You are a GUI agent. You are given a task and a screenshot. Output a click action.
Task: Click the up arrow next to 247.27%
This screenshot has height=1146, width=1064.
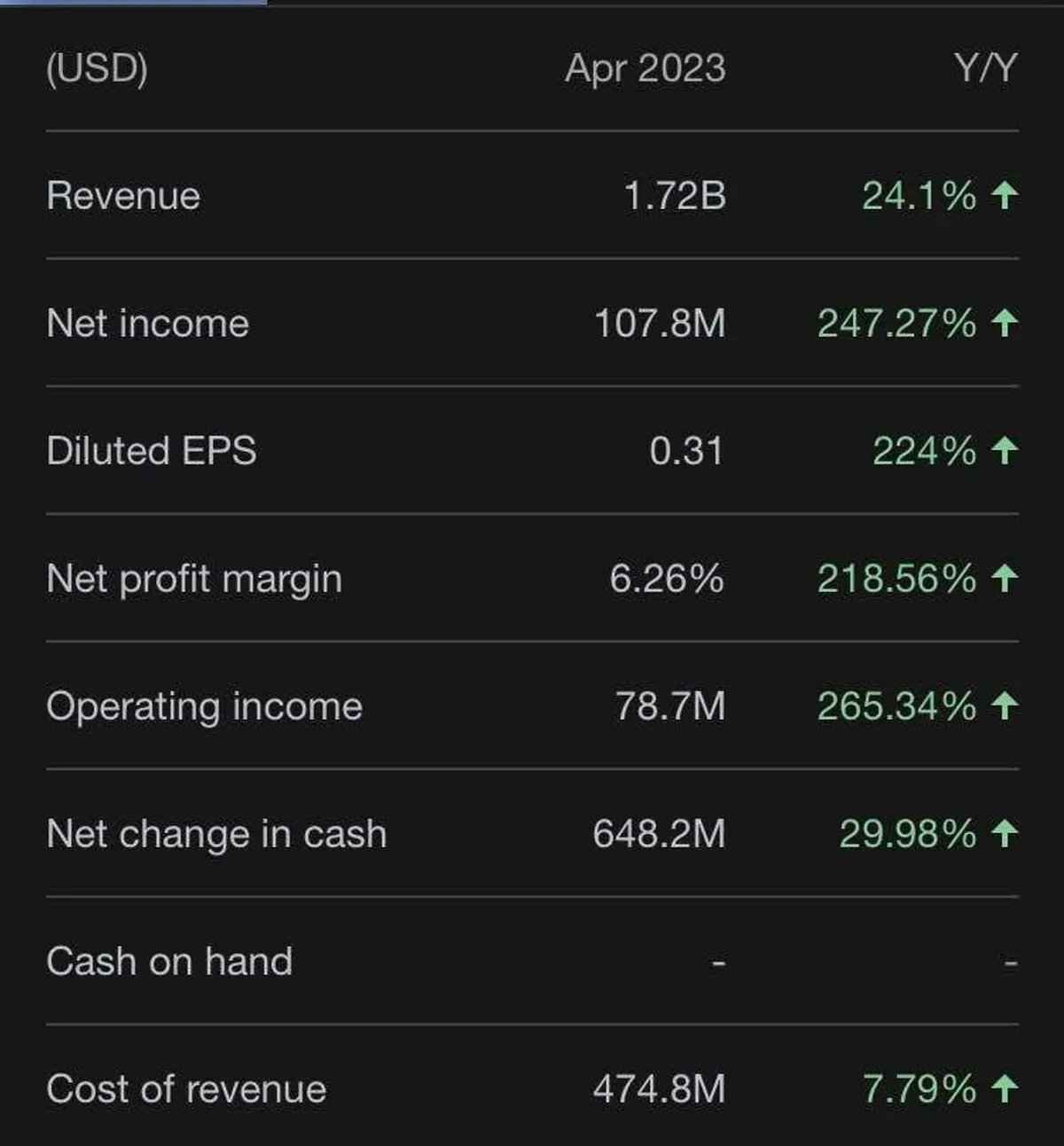(x=1004, y=323)
